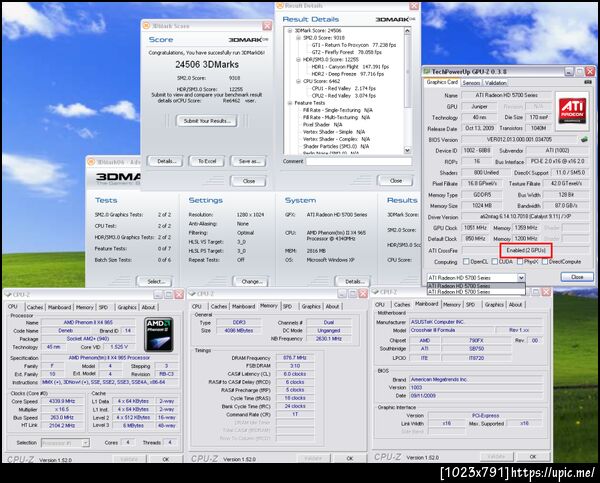Click the GPU-Z title bar icon
600x483 pixels.
(x=427, y=72)
